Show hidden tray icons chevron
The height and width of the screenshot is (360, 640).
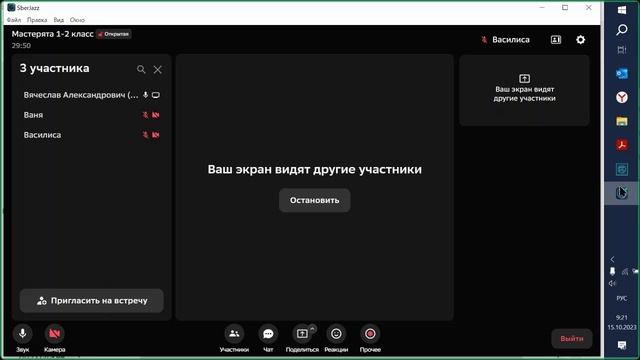(612, 259)
